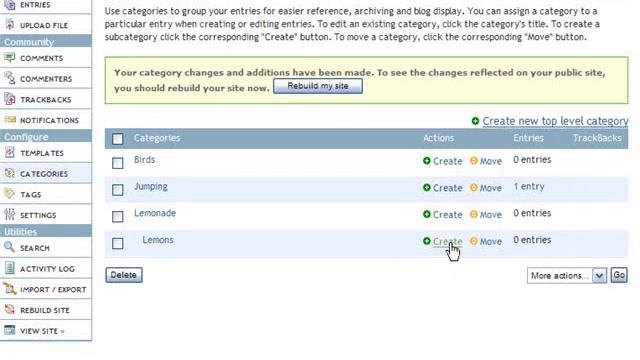Check the Lemons subcategory checkbox
The width and height of the screenshot is (640, 360).
coord(118,243)
